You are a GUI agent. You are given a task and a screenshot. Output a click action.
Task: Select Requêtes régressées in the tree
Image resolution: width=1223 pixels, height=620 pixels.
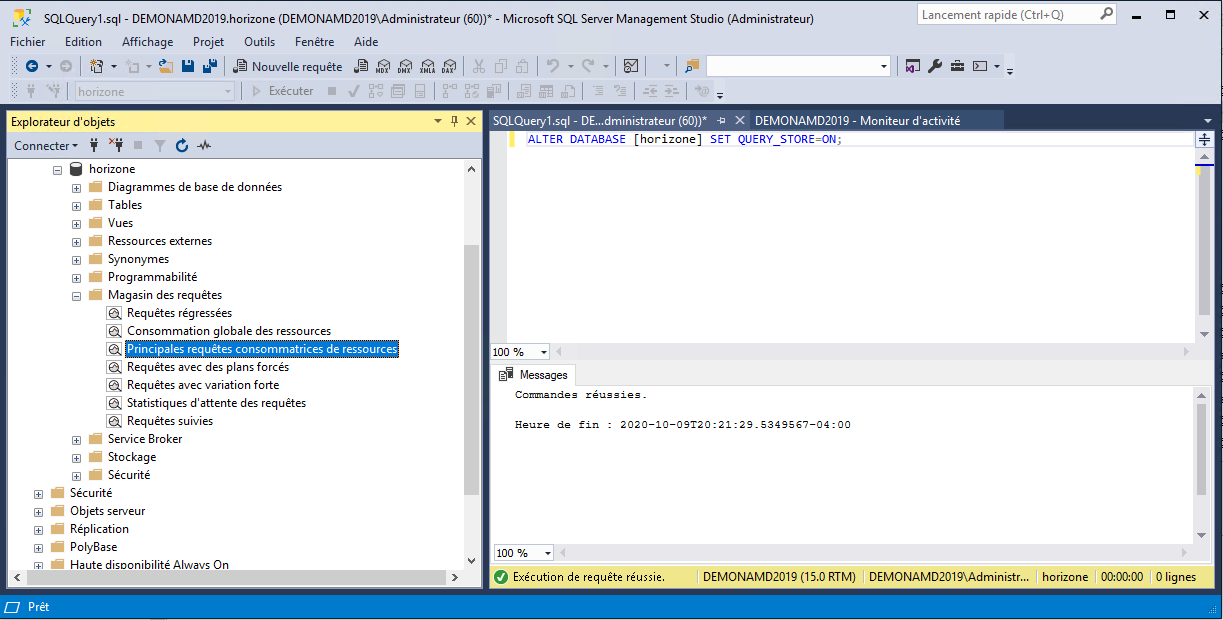coord(179,313)
